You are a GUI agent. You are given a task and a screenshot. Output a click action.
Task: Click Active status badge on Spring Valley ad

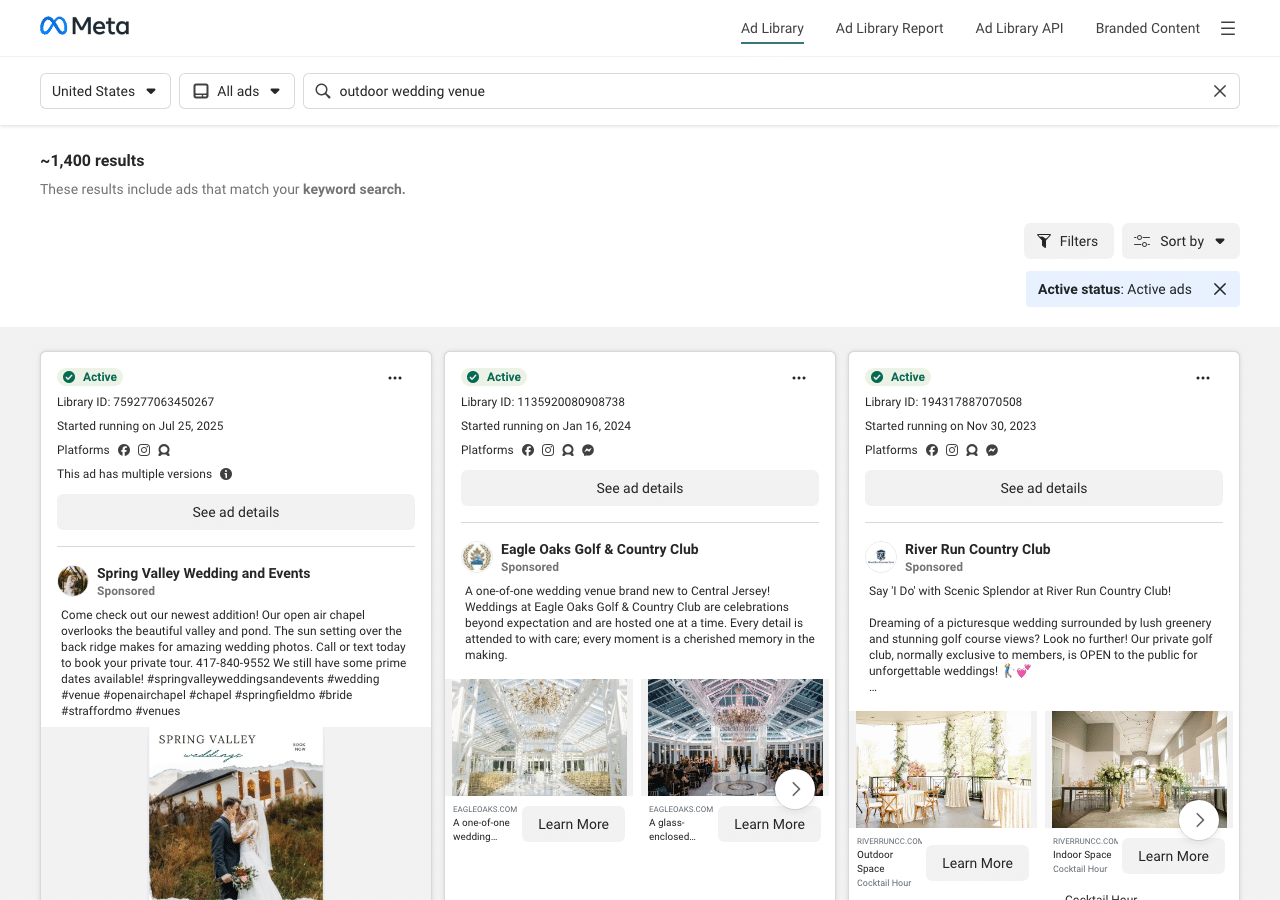90,377
